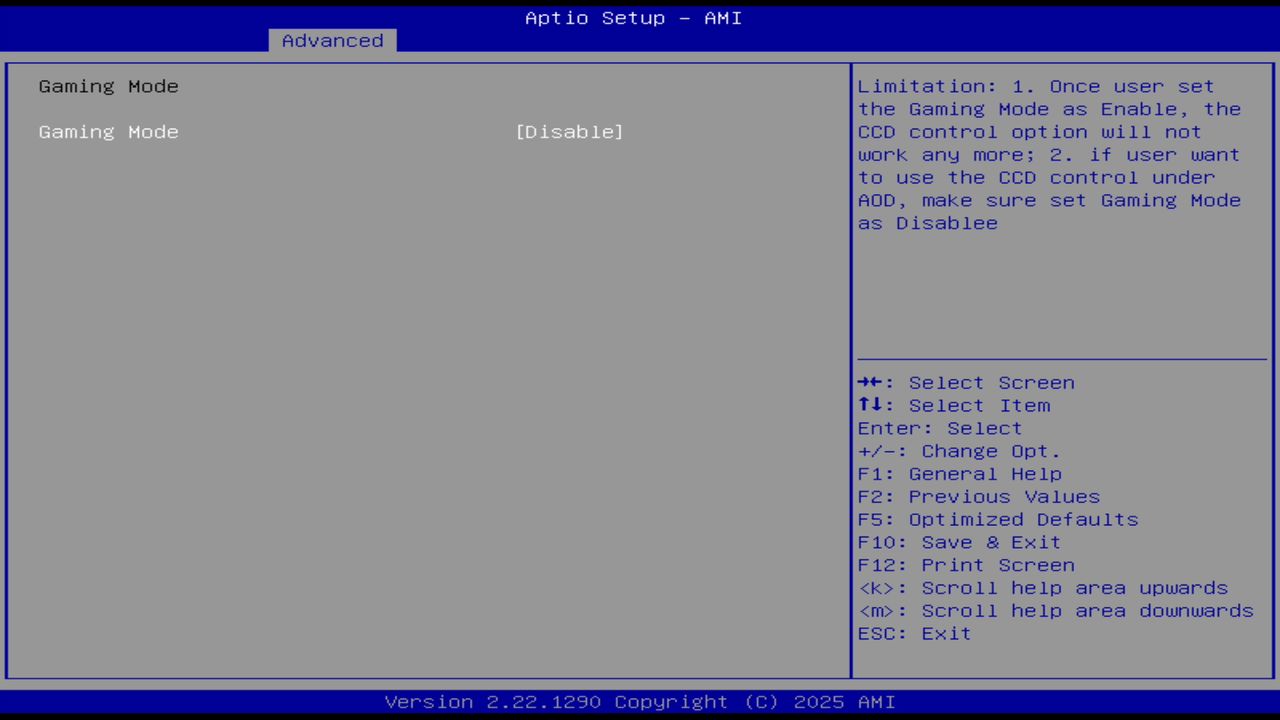
Task: Click the F10: Save & Exit hint
Action: tap(959, 543)
